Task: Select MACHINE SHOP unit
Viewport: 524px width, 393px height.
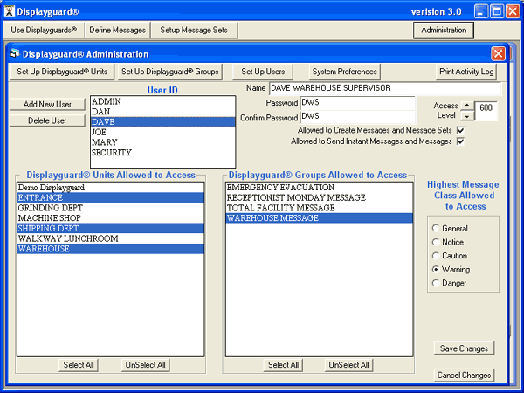Action: coord(110,218)
